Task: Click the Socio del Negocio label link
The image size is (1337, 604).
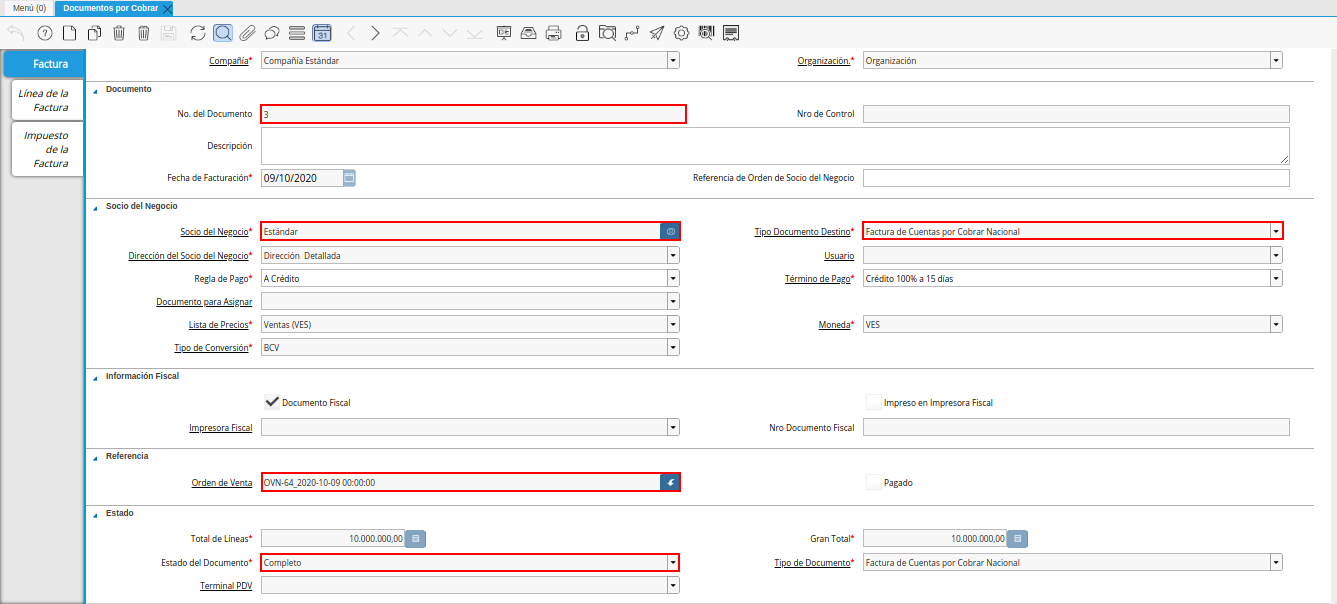Action: 213,232
